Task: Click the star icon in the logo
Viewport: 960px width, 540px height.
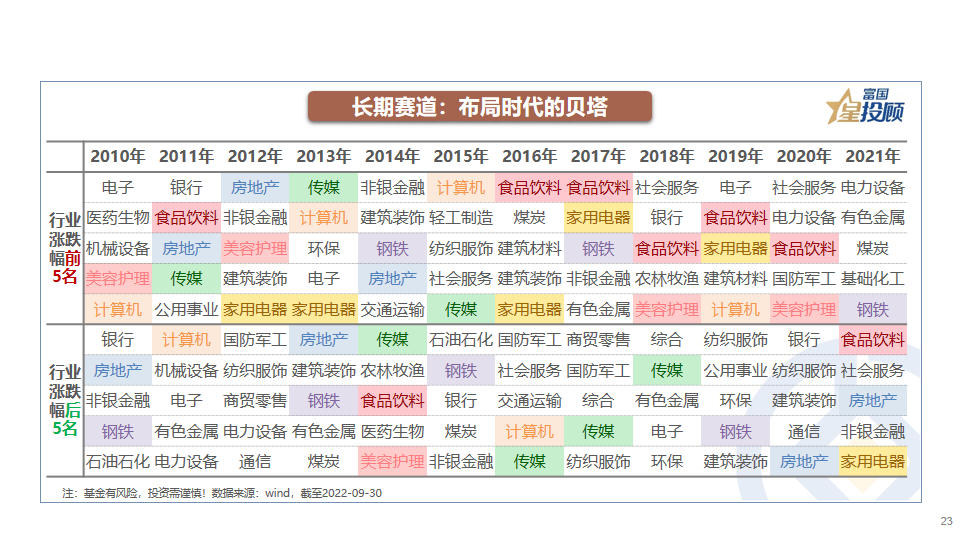Action: [838, 110]
